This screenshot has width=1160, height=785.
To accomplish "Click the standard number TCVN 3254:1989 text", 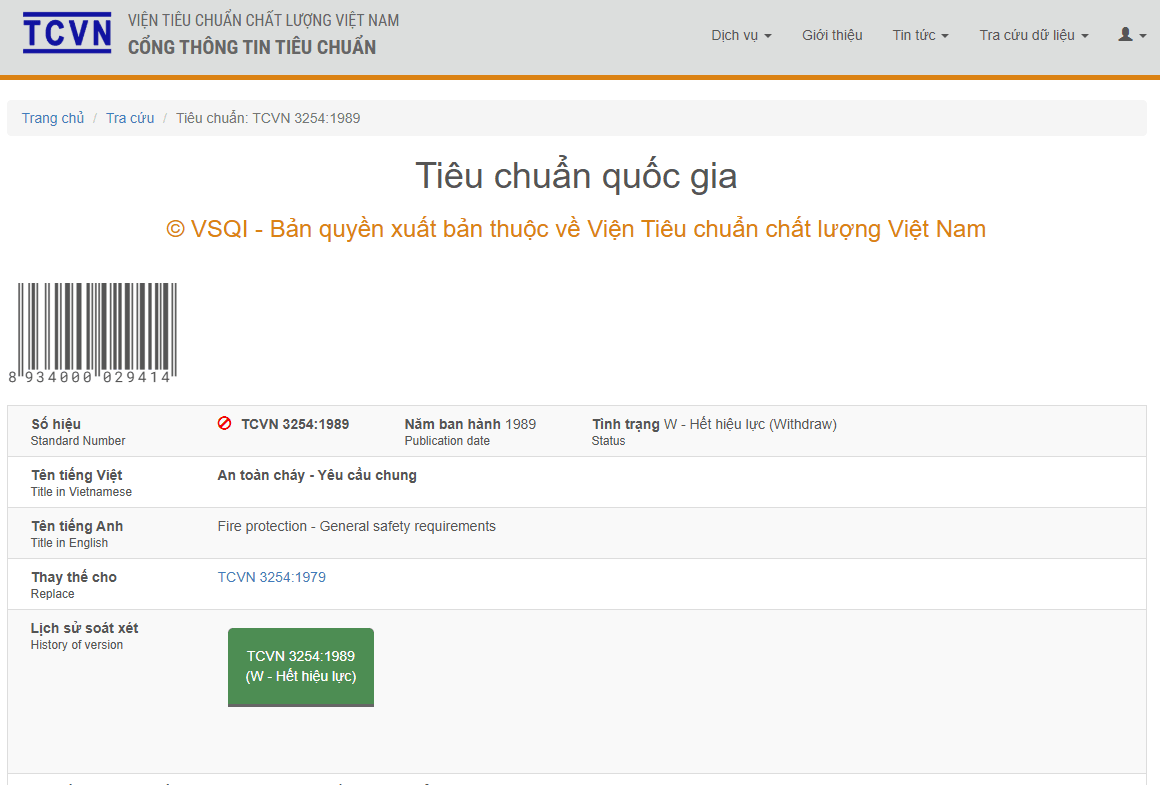I will pos(295,424).
